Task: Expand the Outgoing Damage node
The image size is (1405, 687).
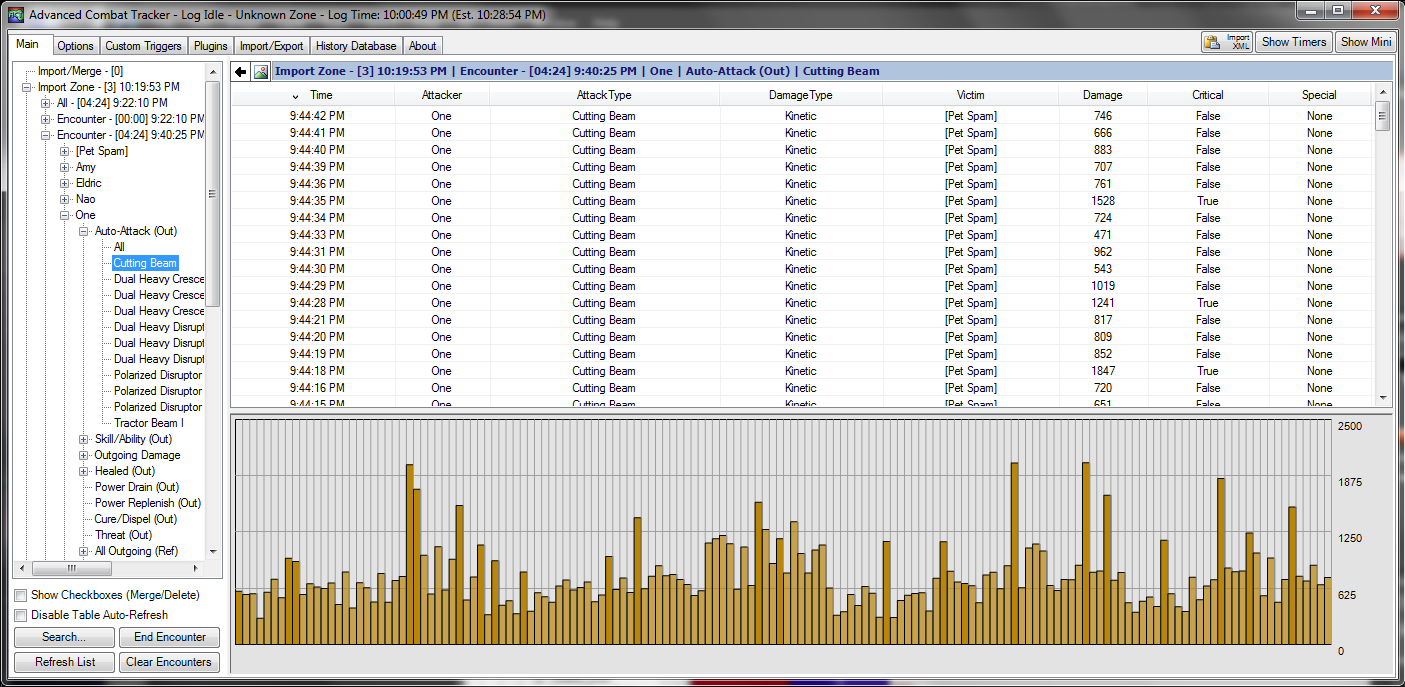Action: pos(84,455)
